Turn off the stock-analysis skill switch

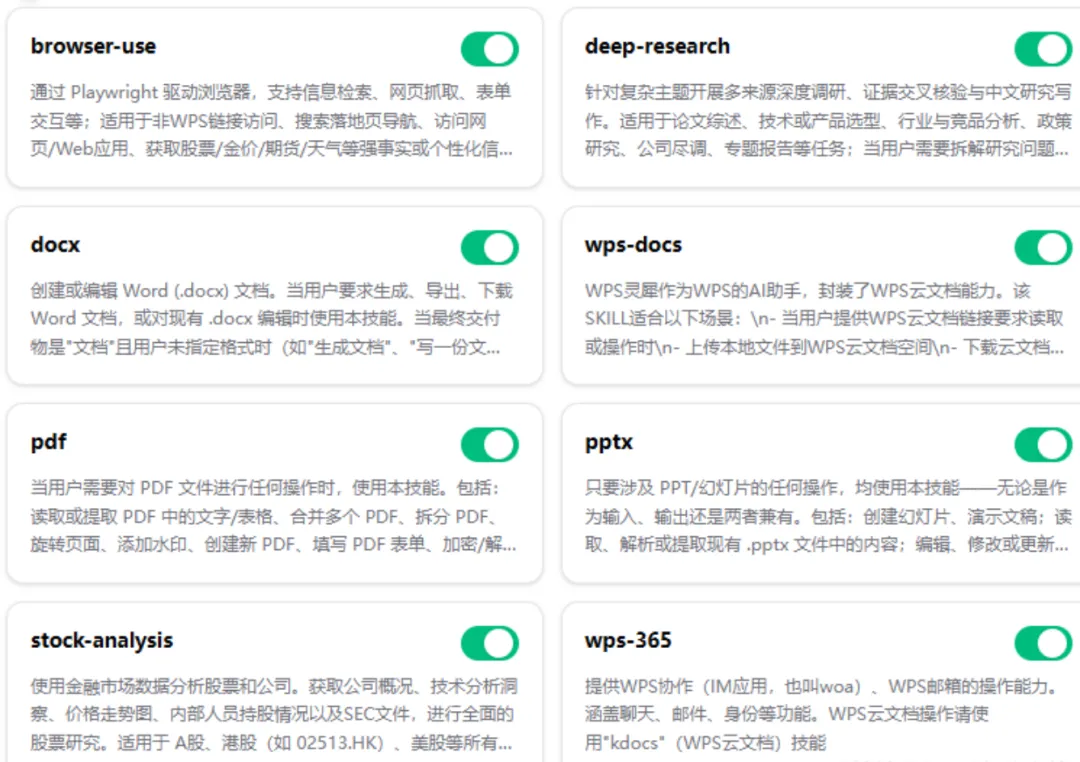click(490, 643)
